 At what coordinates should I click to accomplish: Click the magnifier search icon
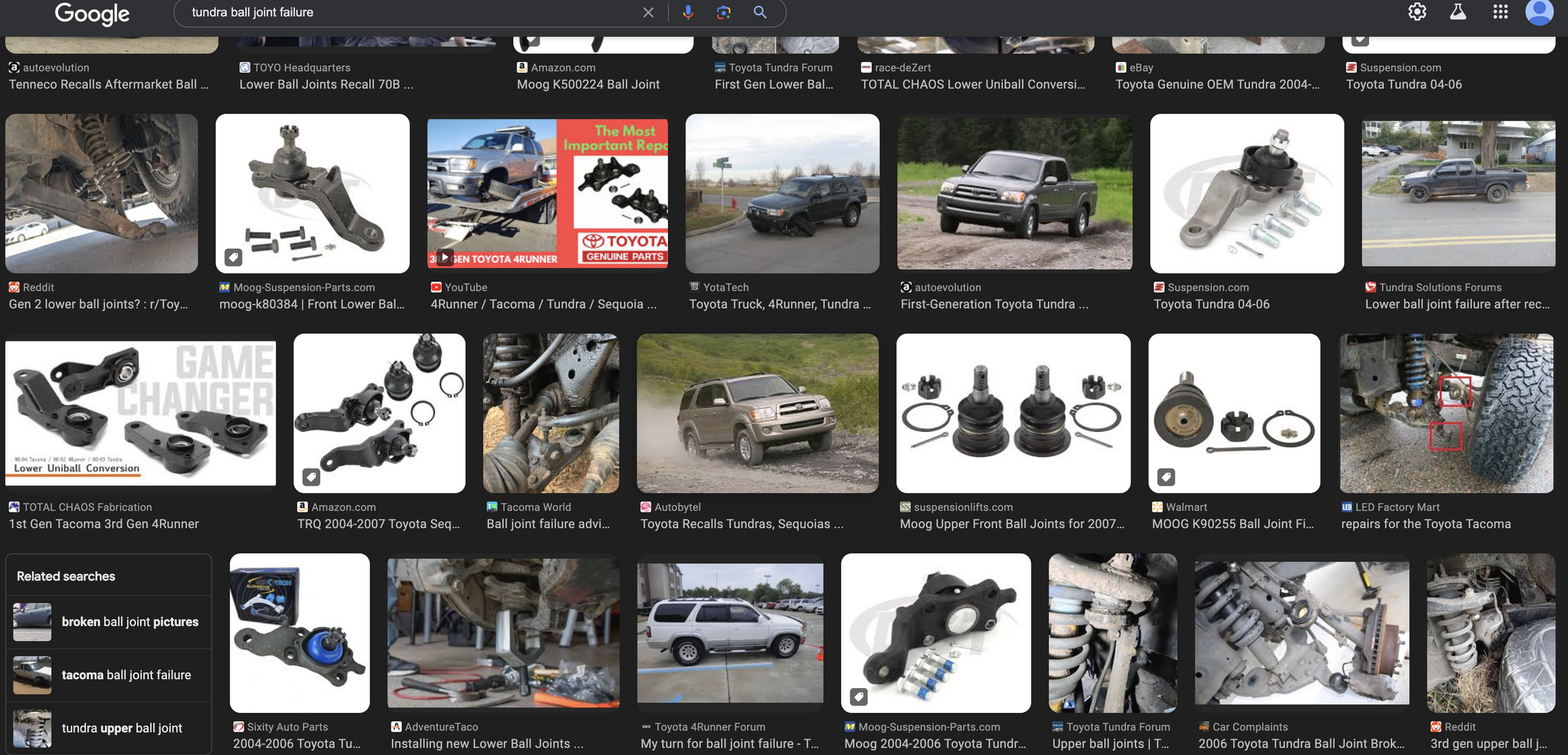point(760,13)
